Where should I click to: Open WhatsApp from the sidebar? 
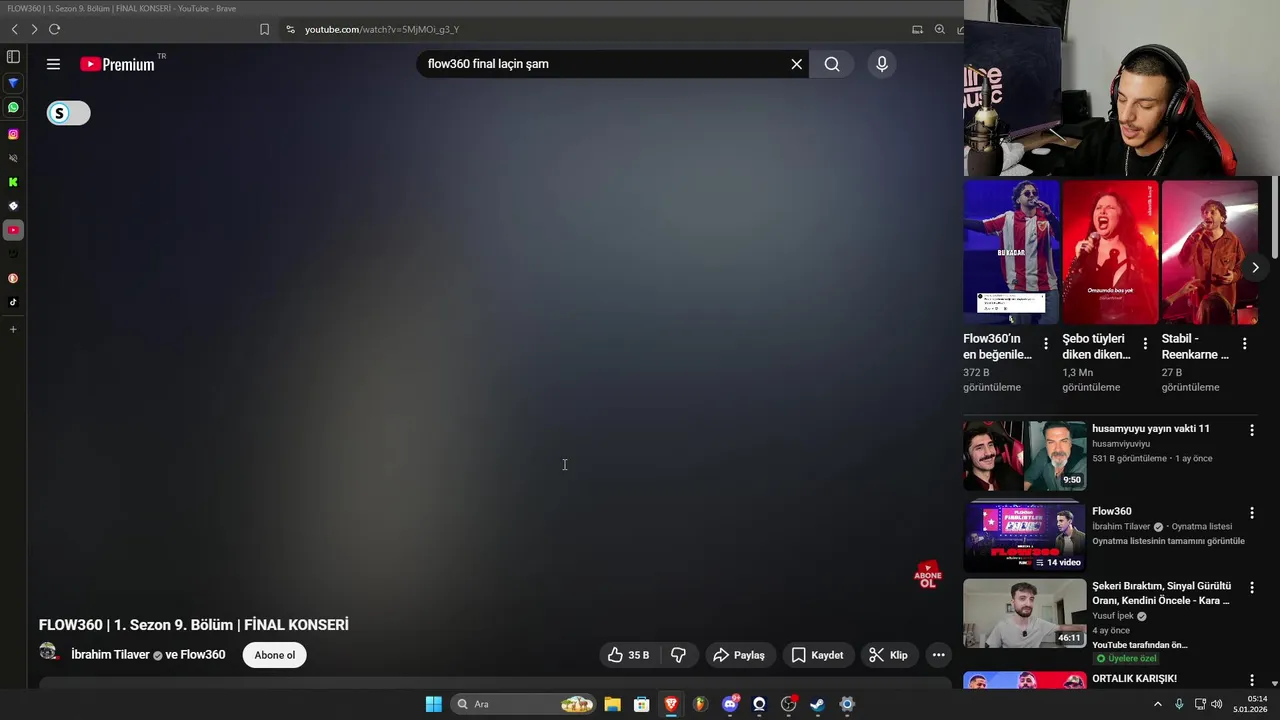coord(13,107)
